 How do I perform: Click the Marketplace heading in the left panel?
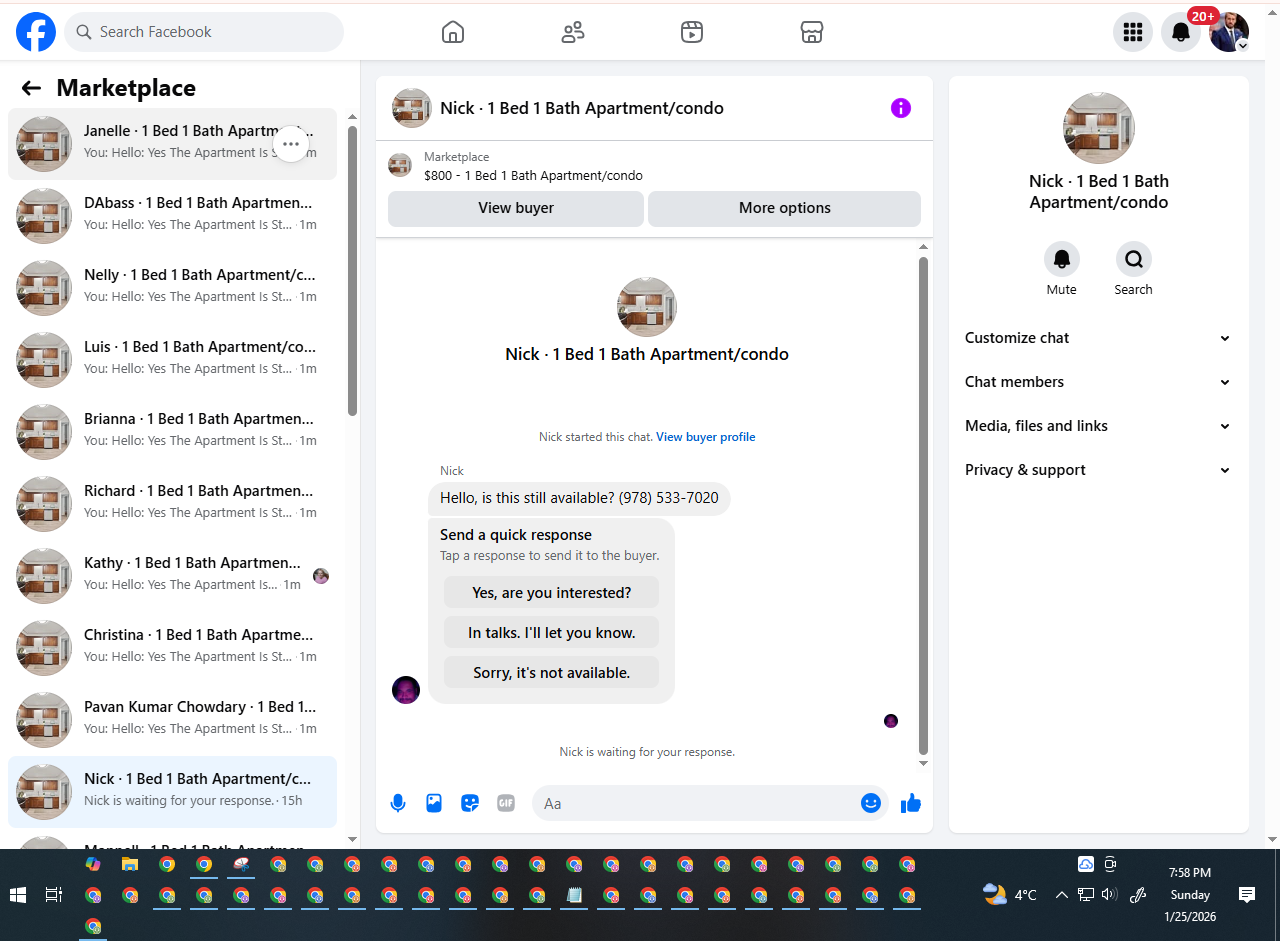point(126,88)
